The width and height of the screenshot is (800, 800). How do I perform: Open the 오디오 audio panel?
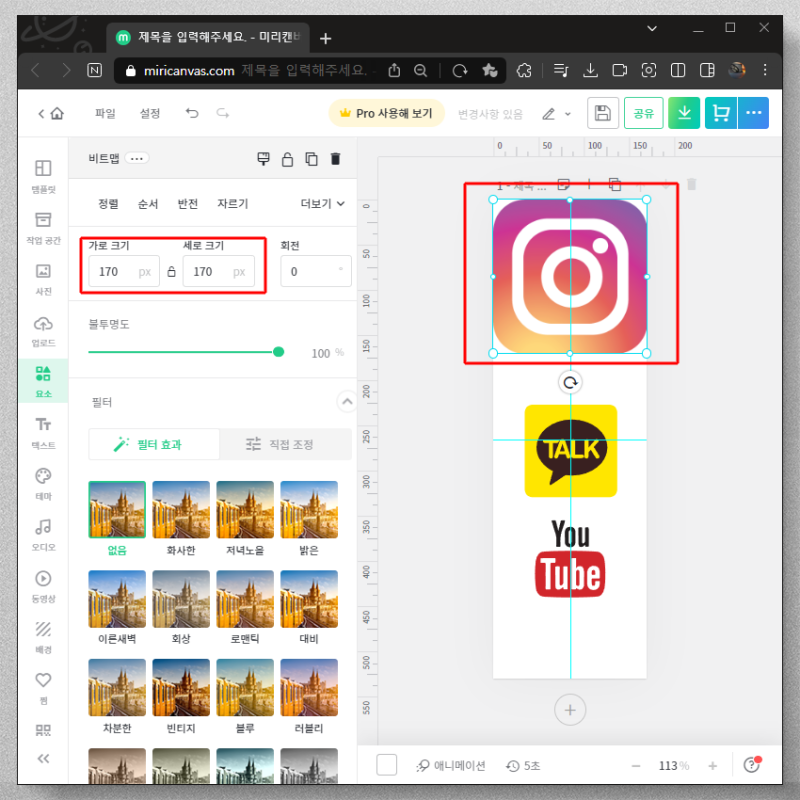(x=43, y=535)
